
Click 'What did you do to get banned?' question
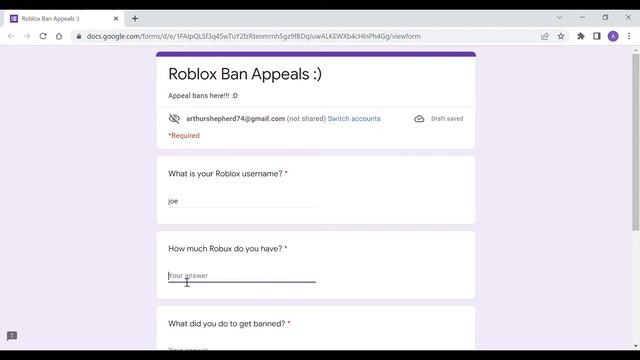(x=227, y=324)
